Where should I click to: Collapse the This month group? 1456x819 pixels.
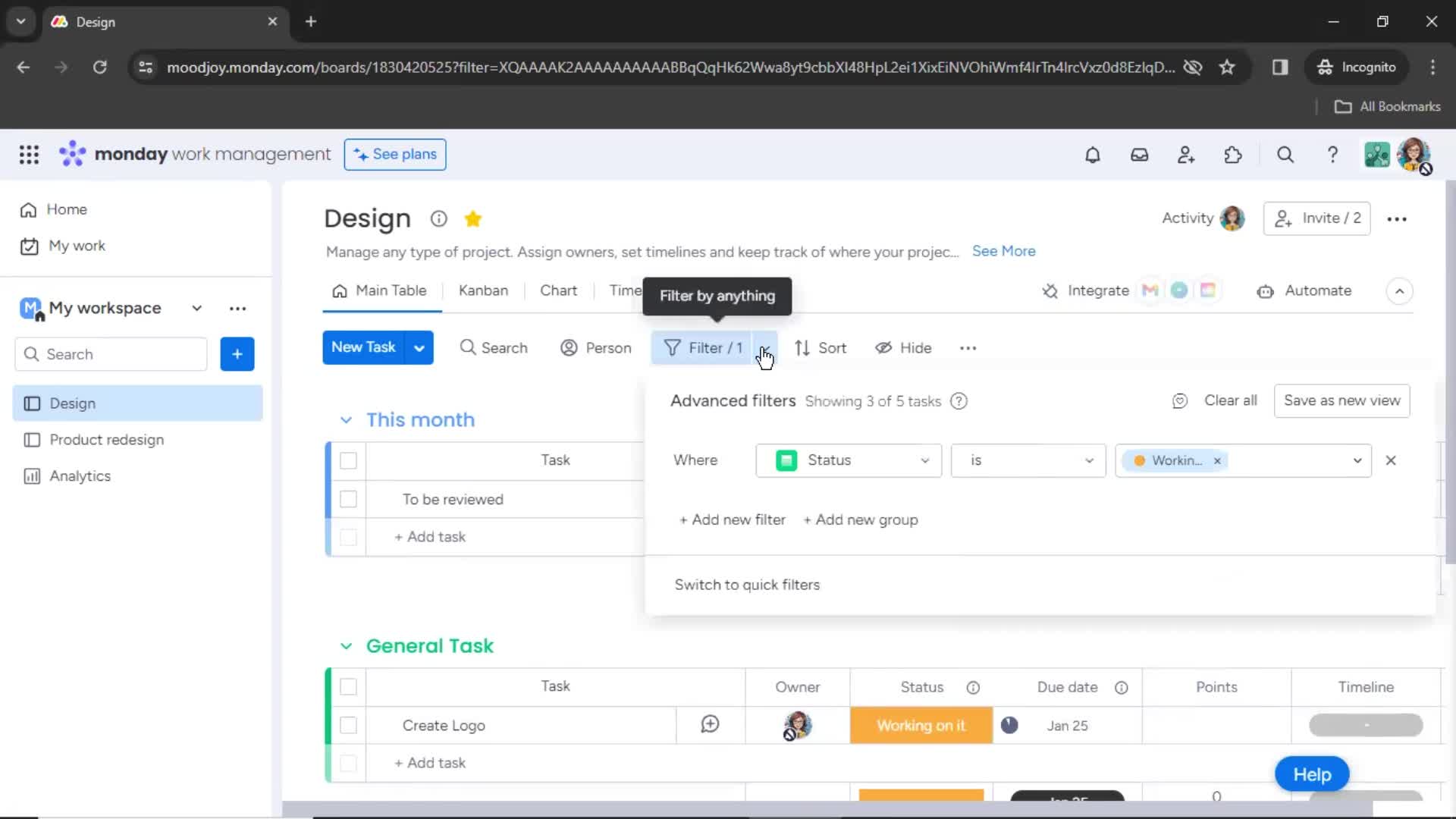tap(346, 420)
